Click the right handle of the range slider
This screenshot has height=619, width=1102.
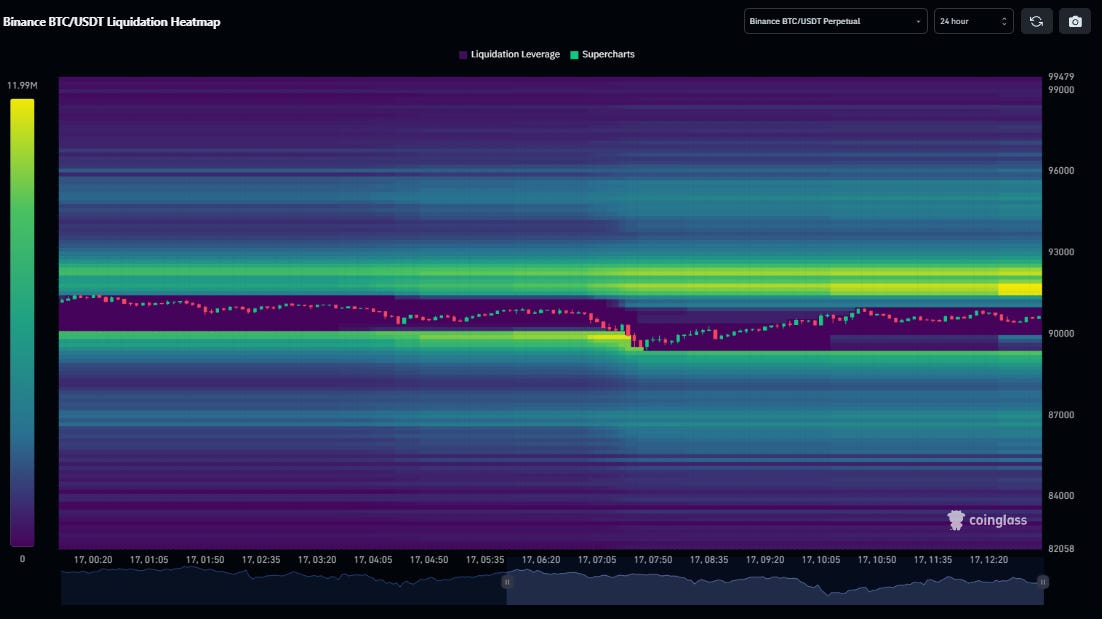pyautogui.click(x=1043, y=582)
